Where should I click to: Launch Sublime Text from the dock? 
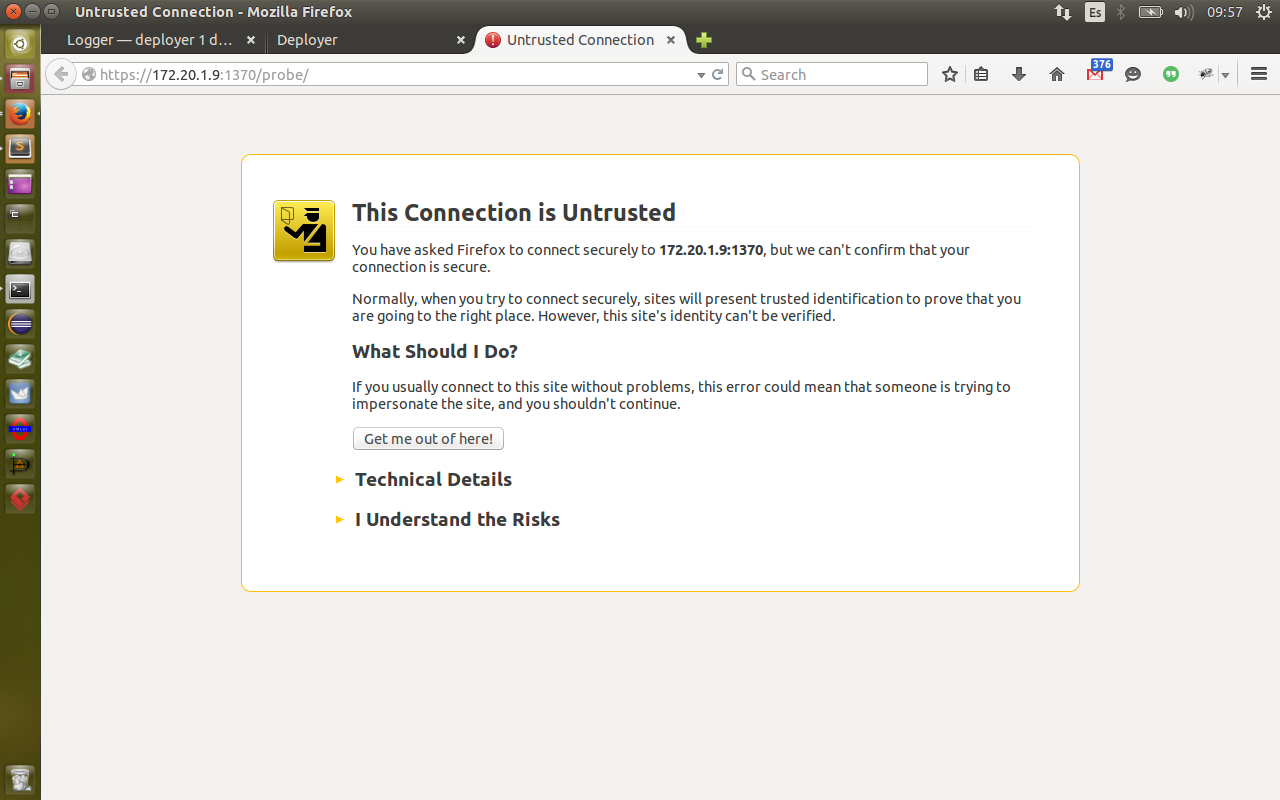point(20,148)
